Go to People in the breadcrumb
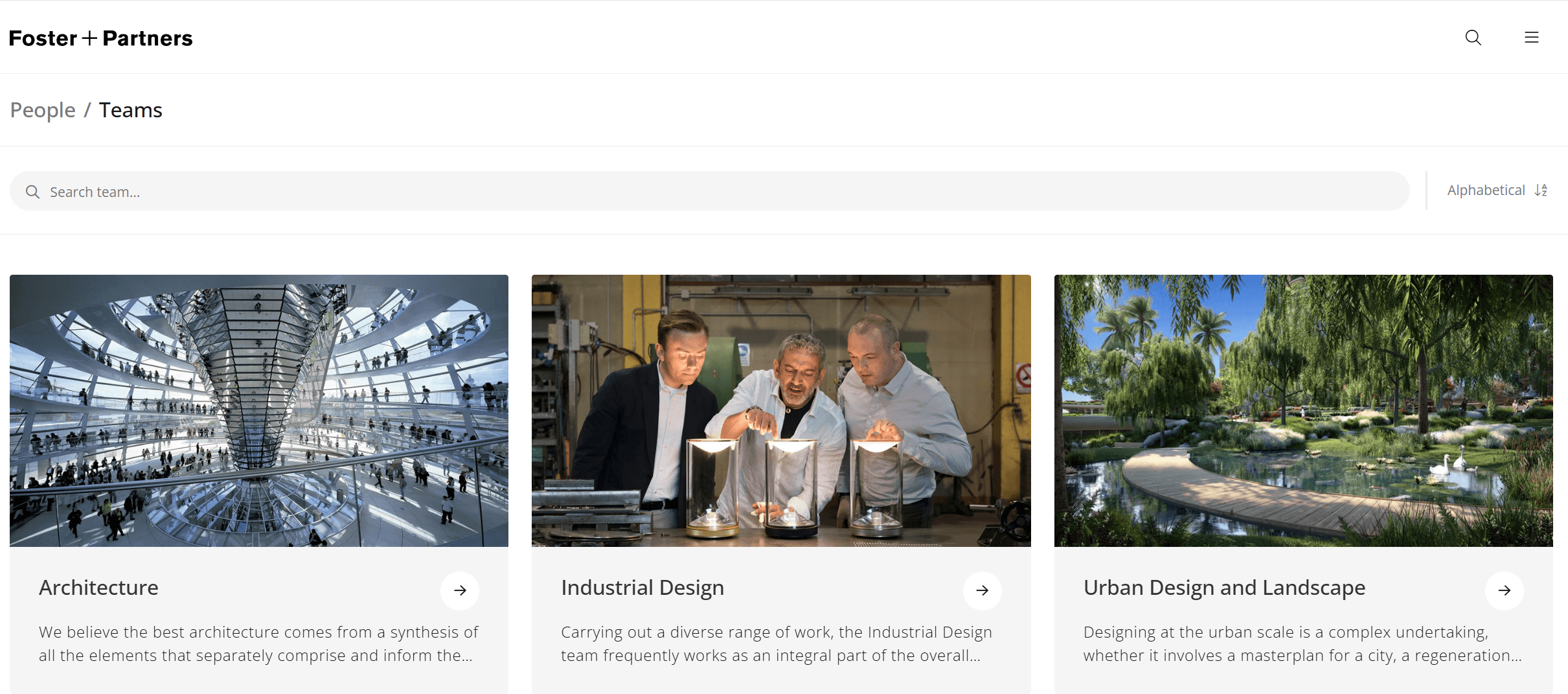The width and height of the screenshot is (1568, 694). 43,110
